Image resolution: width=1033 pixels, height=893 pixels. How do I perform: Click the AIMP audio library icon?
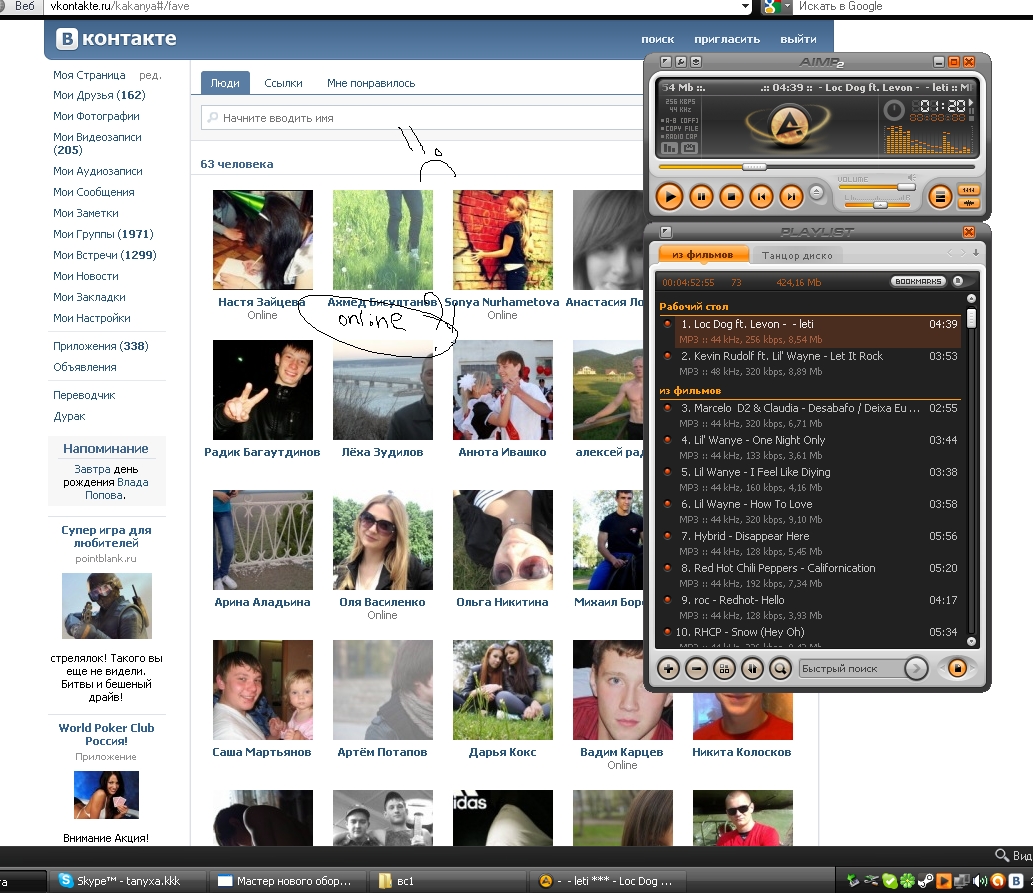point(689,148)
